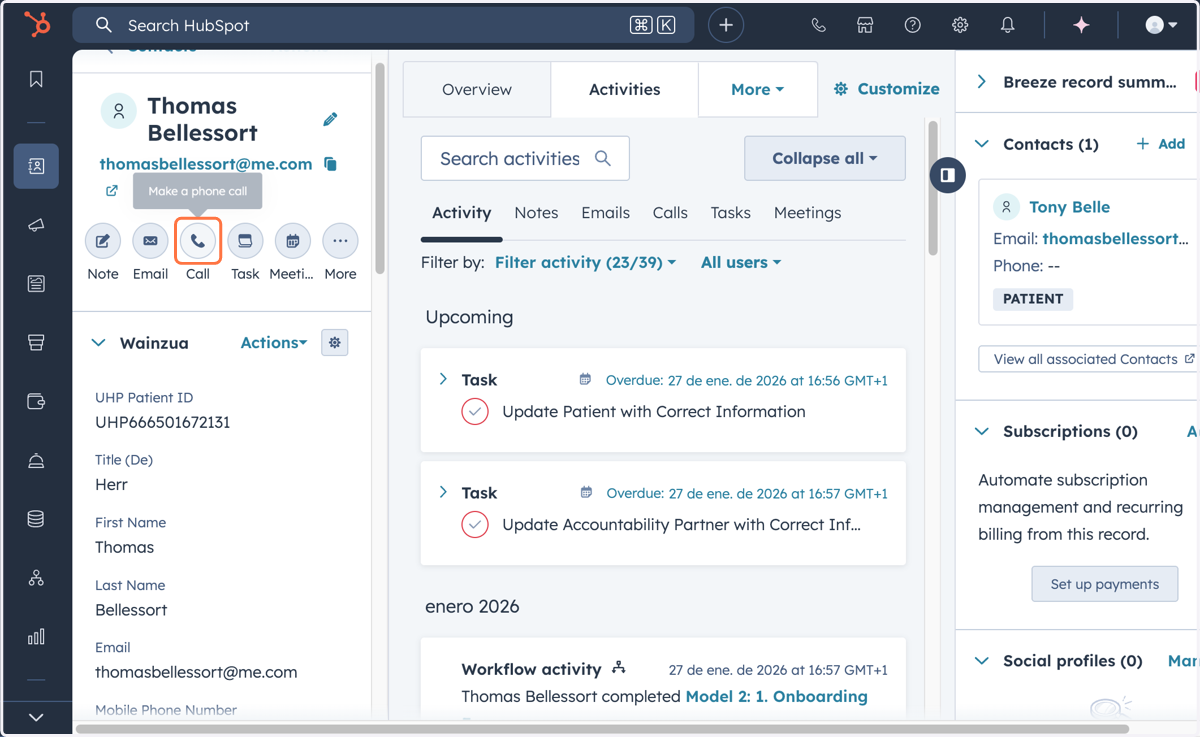Collapse the Contacts (1) section
Image resolution: width=1200 pixels, height=737 pixels.
(x=982, y=144)
